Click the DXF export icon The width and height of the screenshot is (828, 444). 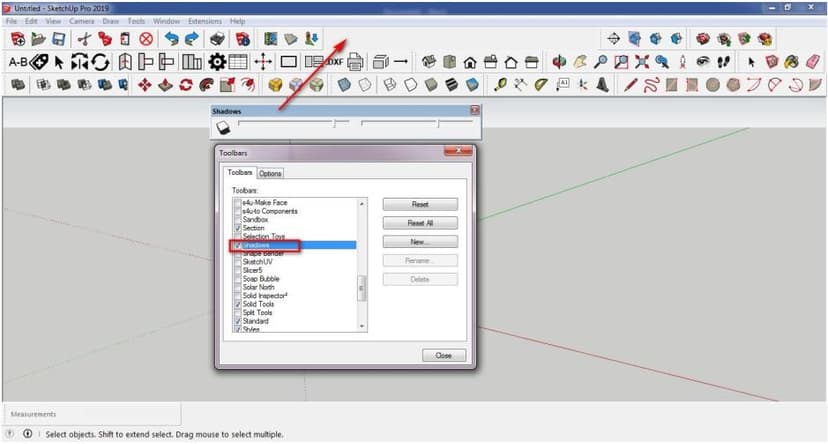(x=335, y=62)
